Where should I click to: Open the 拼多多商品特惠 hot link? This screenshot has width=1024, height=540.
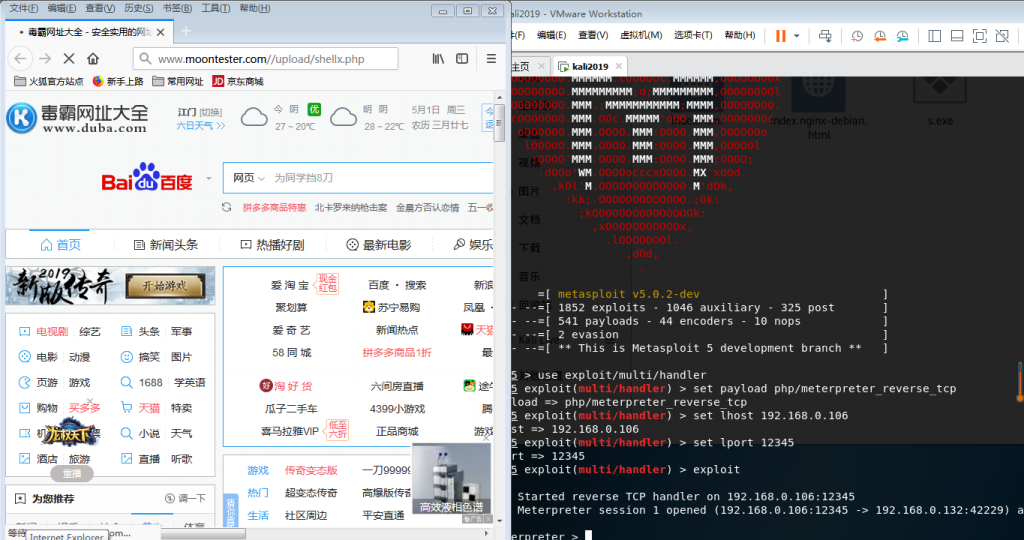tap(274, 208)
